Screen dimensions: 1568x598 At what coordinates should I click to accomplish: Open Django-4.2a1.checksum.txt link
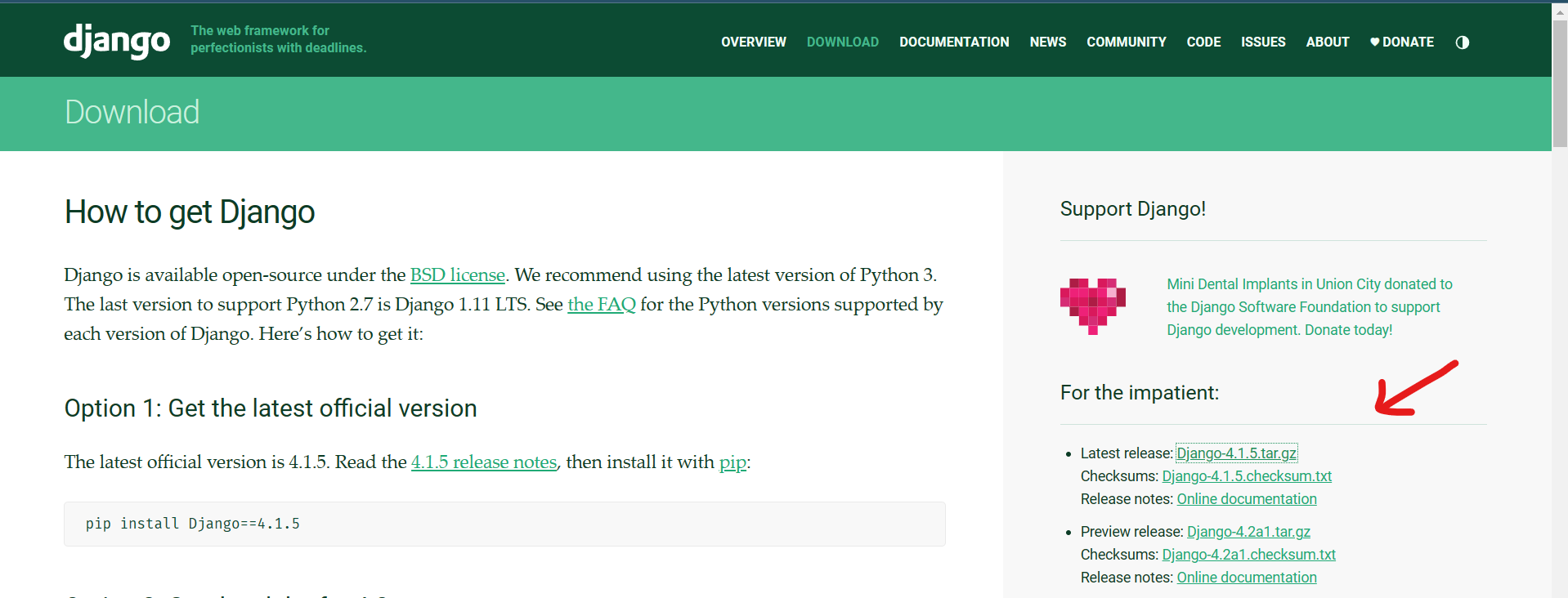[x=1248, y=555]
